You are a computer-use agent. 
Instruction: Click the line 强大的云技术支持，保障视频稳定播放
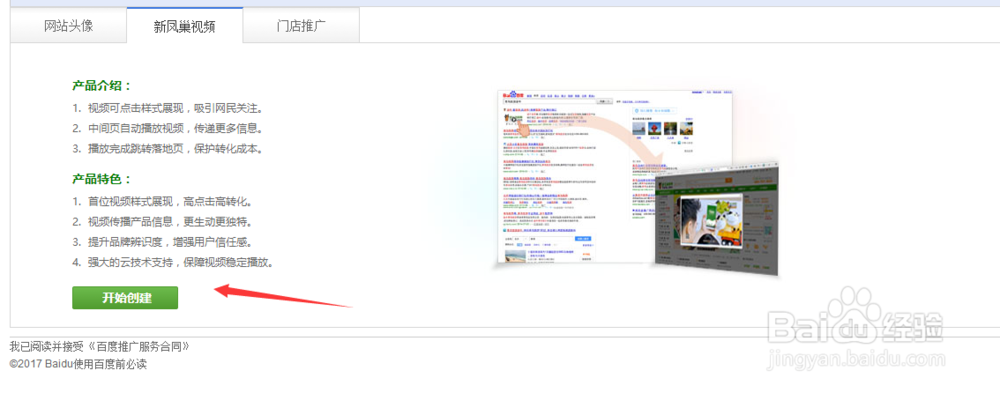tap(173, 262)
